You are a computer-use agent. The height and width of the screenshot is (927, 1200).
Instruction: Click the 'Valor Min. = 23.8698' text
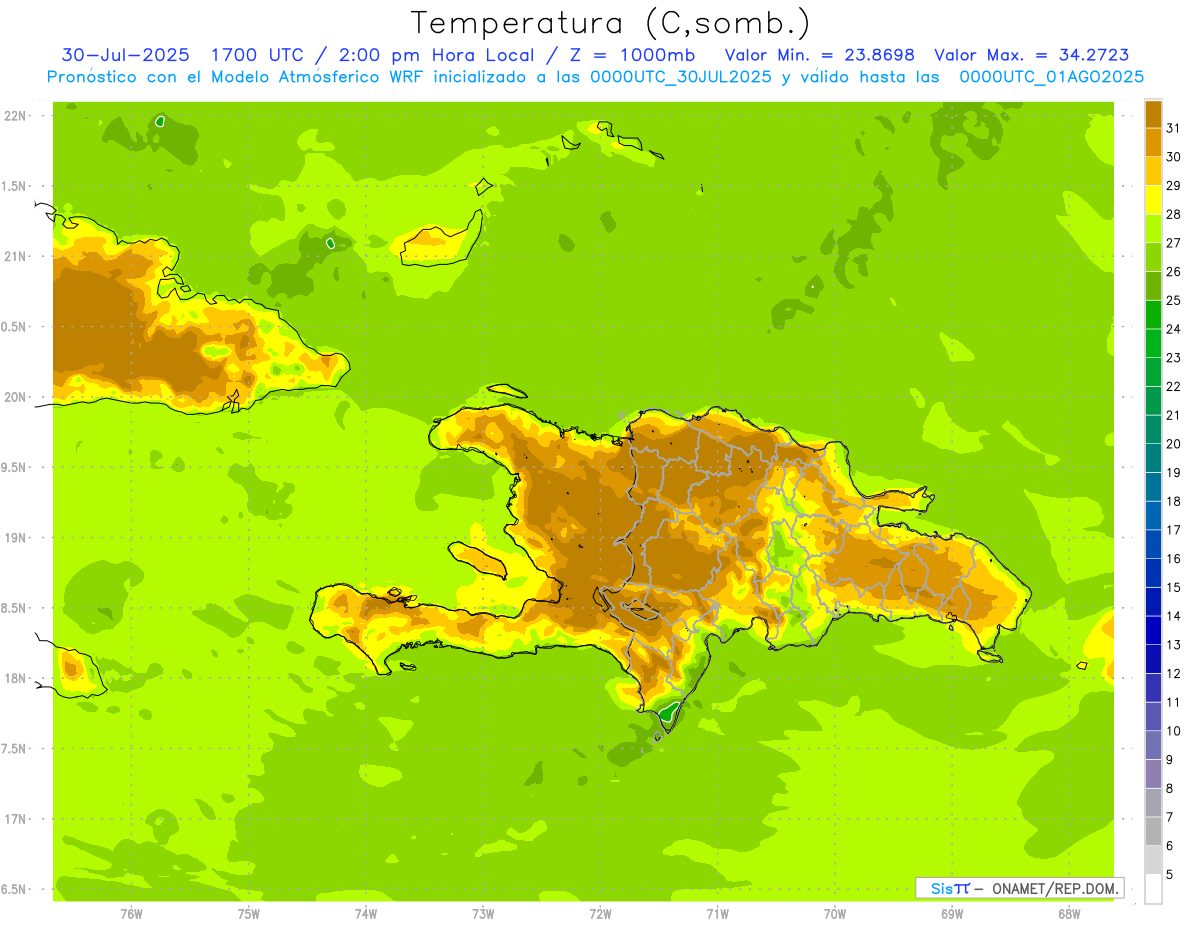(820, 55)
